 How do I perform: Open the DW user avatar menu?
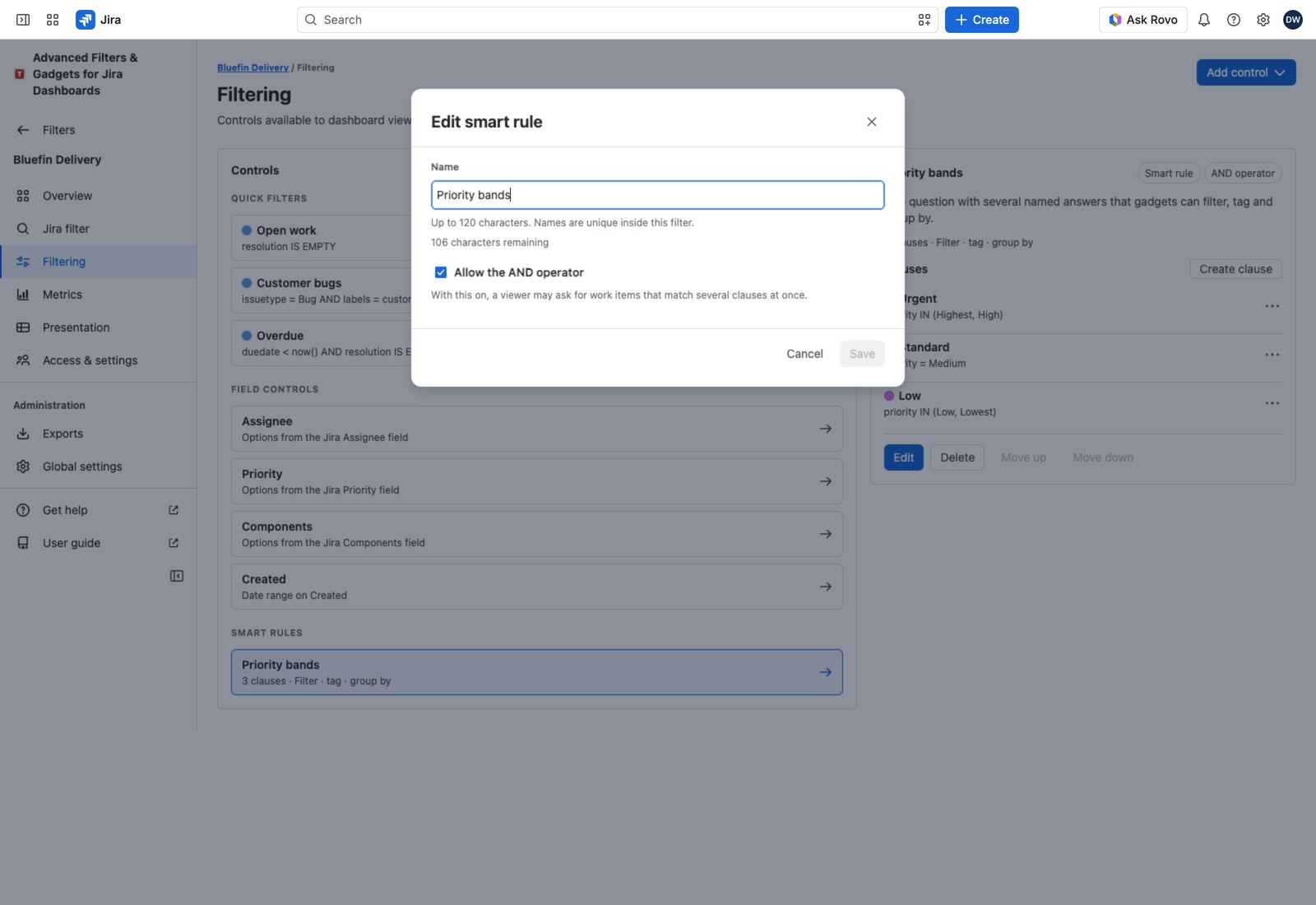click(x=1293, y=20)
